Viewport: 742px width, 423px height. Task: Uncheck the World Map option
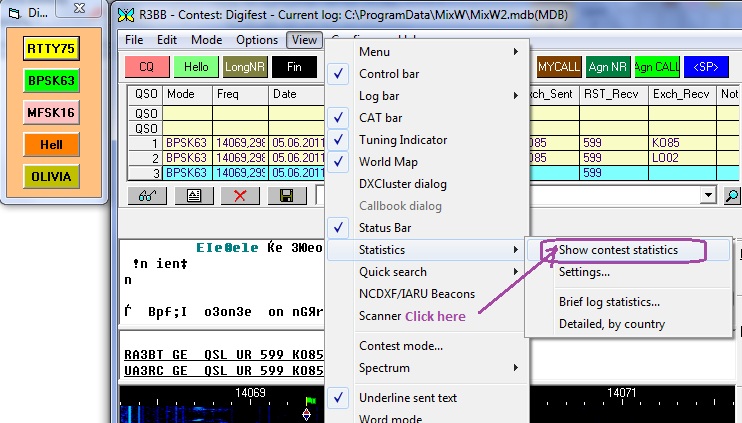(388, 162)
